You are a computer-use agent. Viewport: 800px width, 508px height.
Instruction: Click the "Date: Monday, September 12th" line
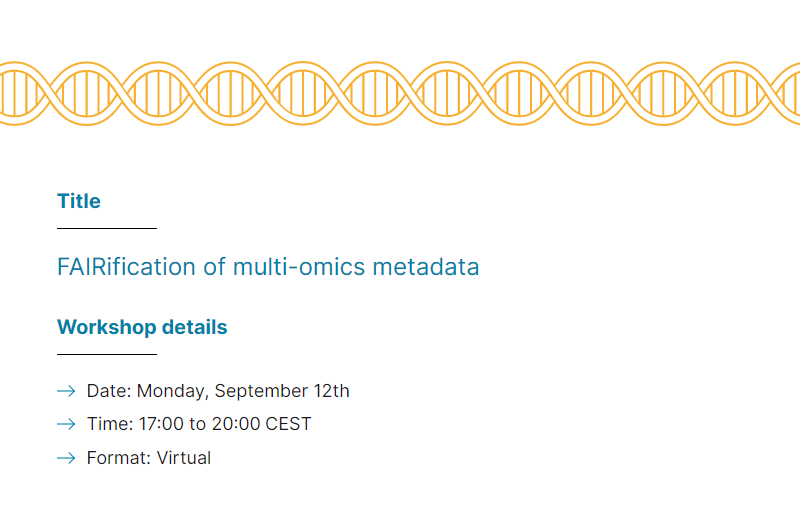(x=218, y=391)
